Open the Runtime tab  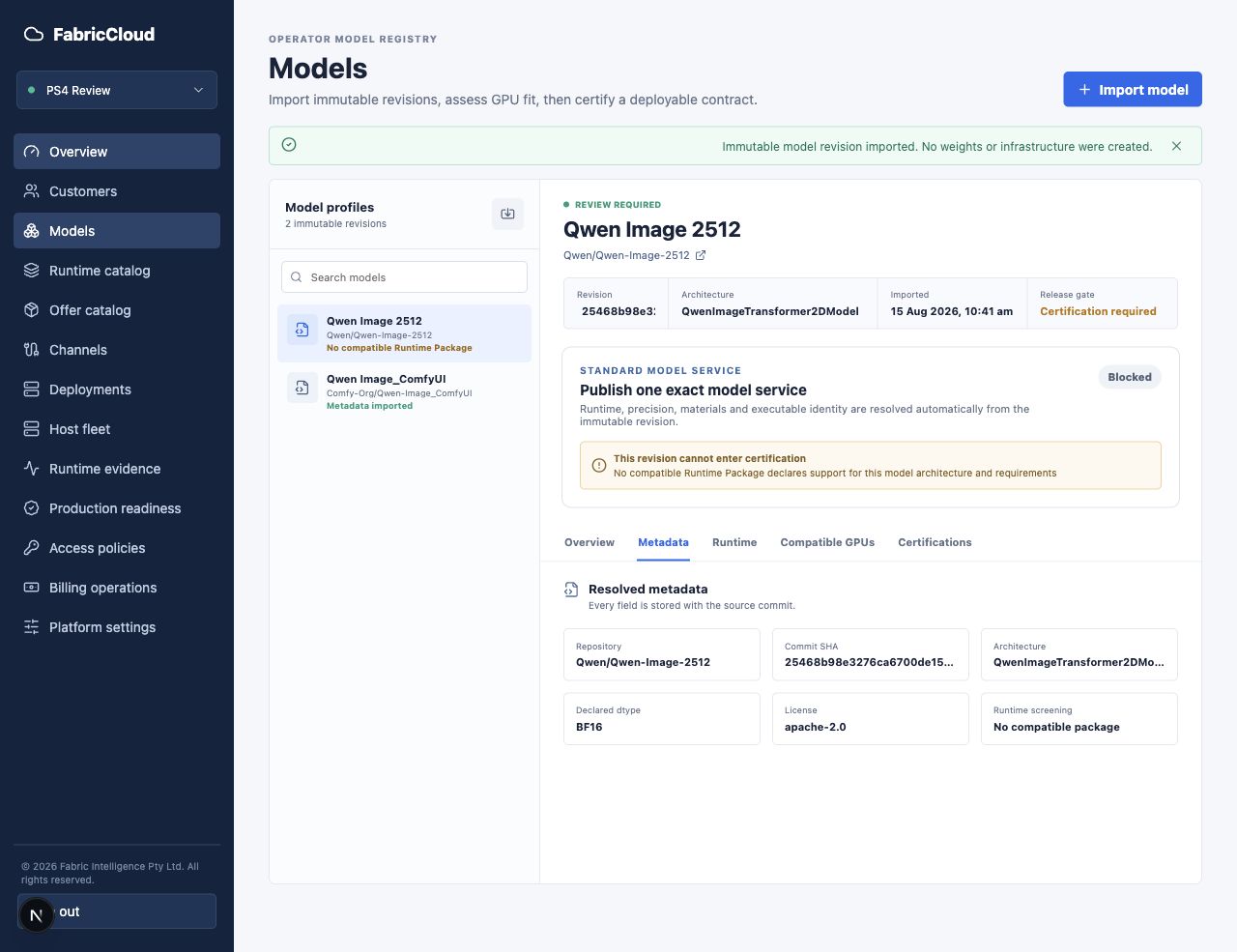click(734, 543)
